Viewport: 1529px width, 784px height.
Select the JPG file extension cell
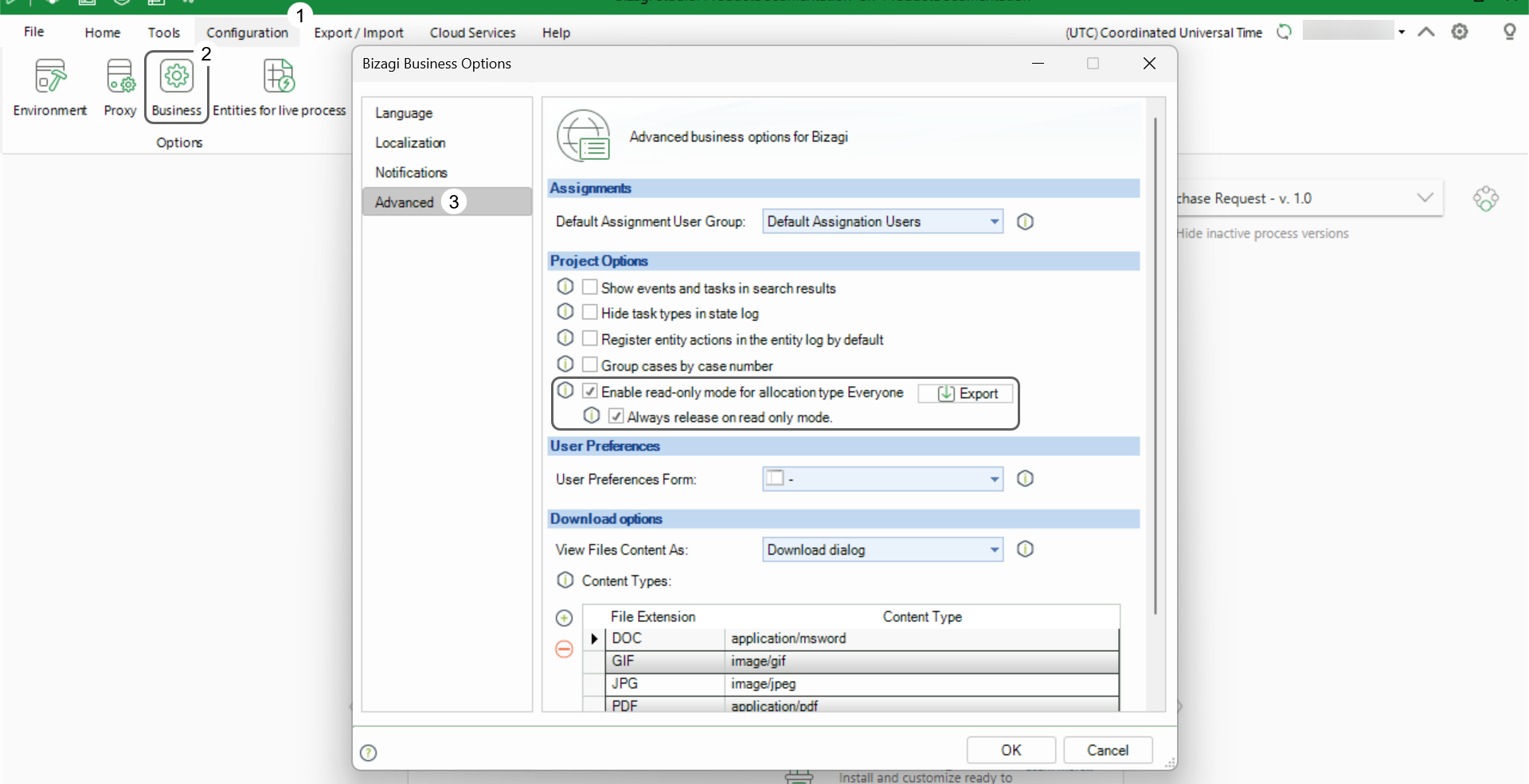666,684
